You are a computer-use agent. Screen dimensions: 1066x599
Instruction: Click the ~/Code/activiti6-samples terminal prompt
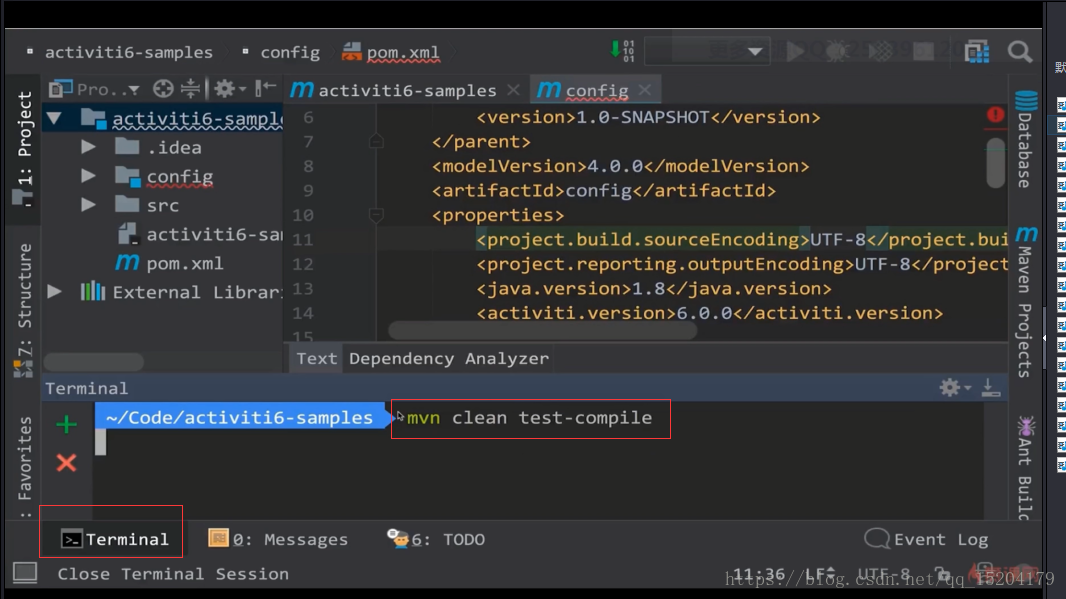(239, 417)
